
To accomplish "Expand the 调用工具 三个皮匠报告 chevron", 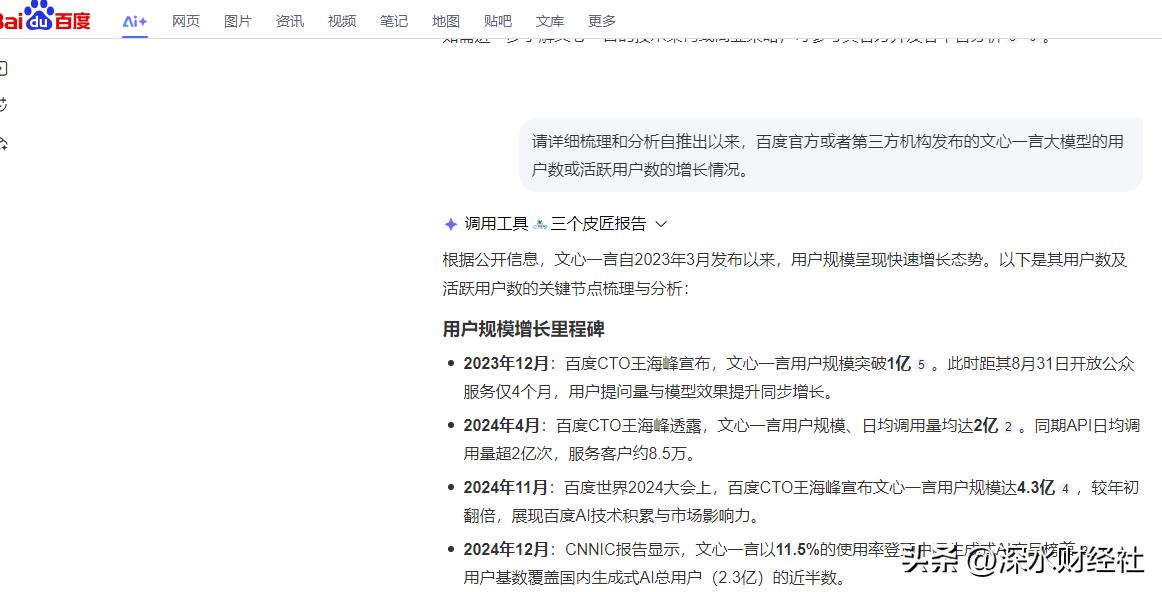I will 661,224.
